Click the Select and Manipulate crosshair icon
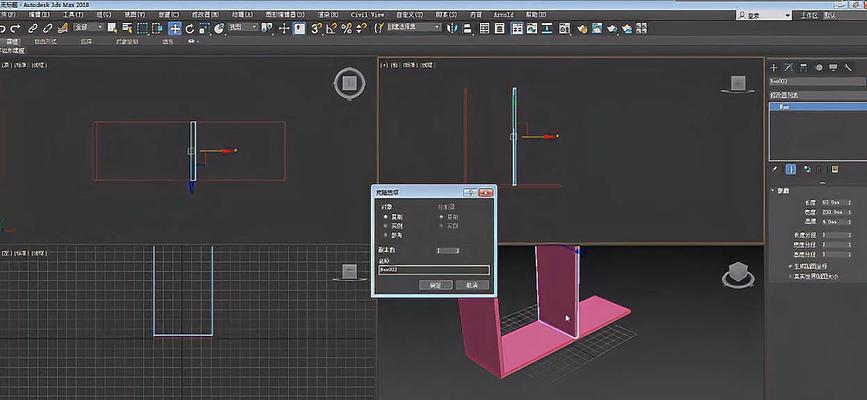867x400 pixels. coord(284,28)
